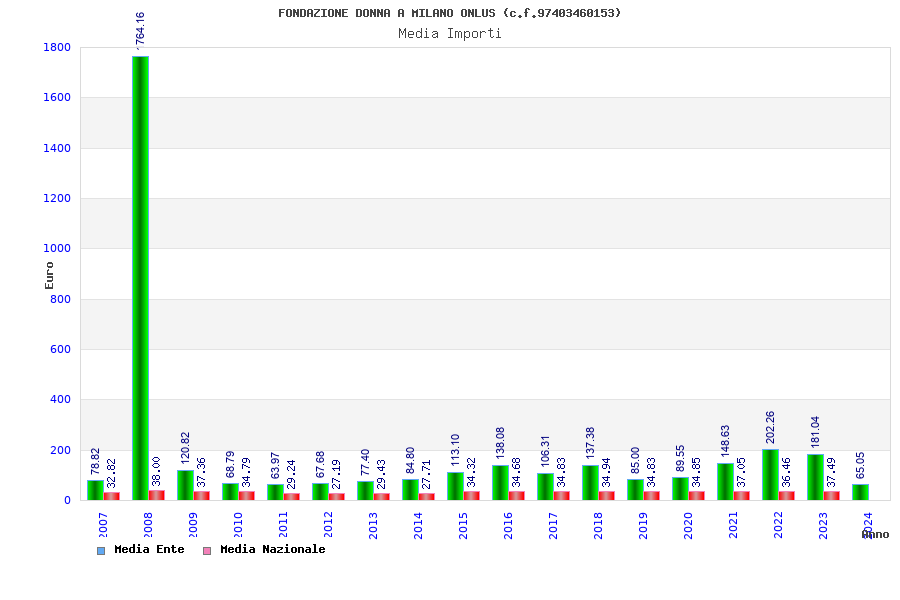The width and height of the screenshot is (900, 600).
Task: Click the value label 68.79
Action: click(x=230, y=464)
